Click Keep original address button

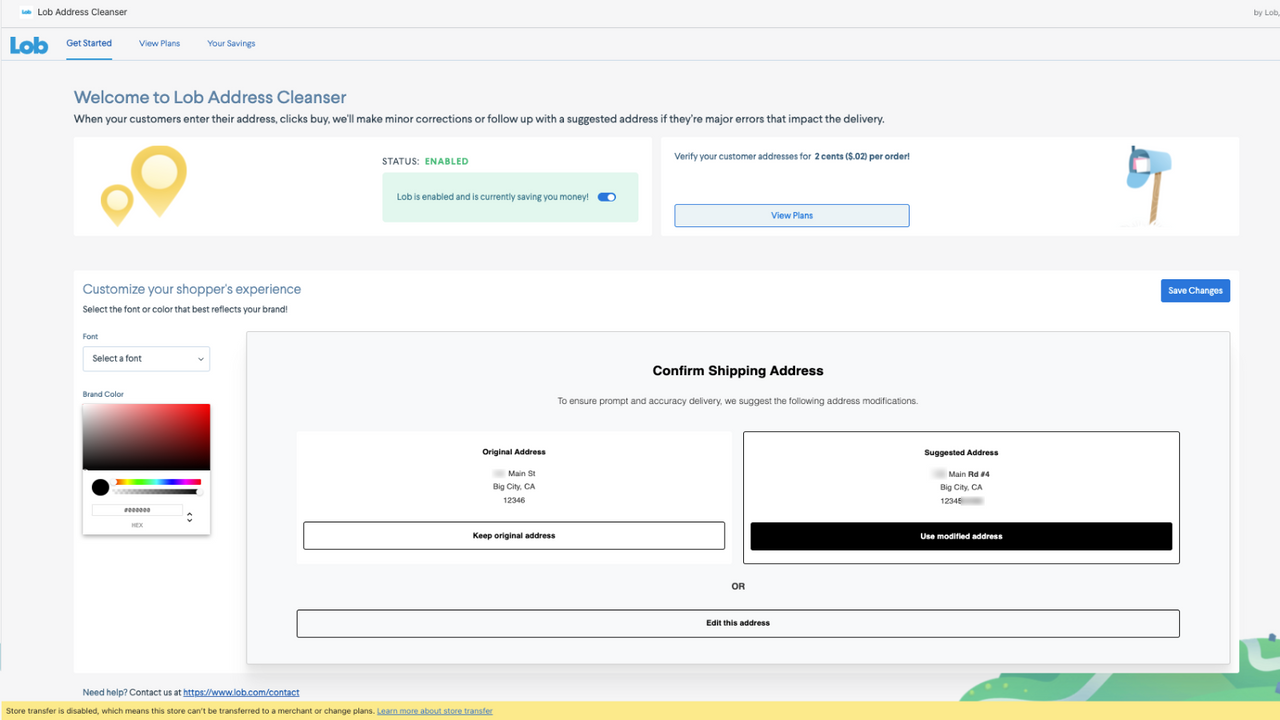pyautogui.click(x=514, y=536)
